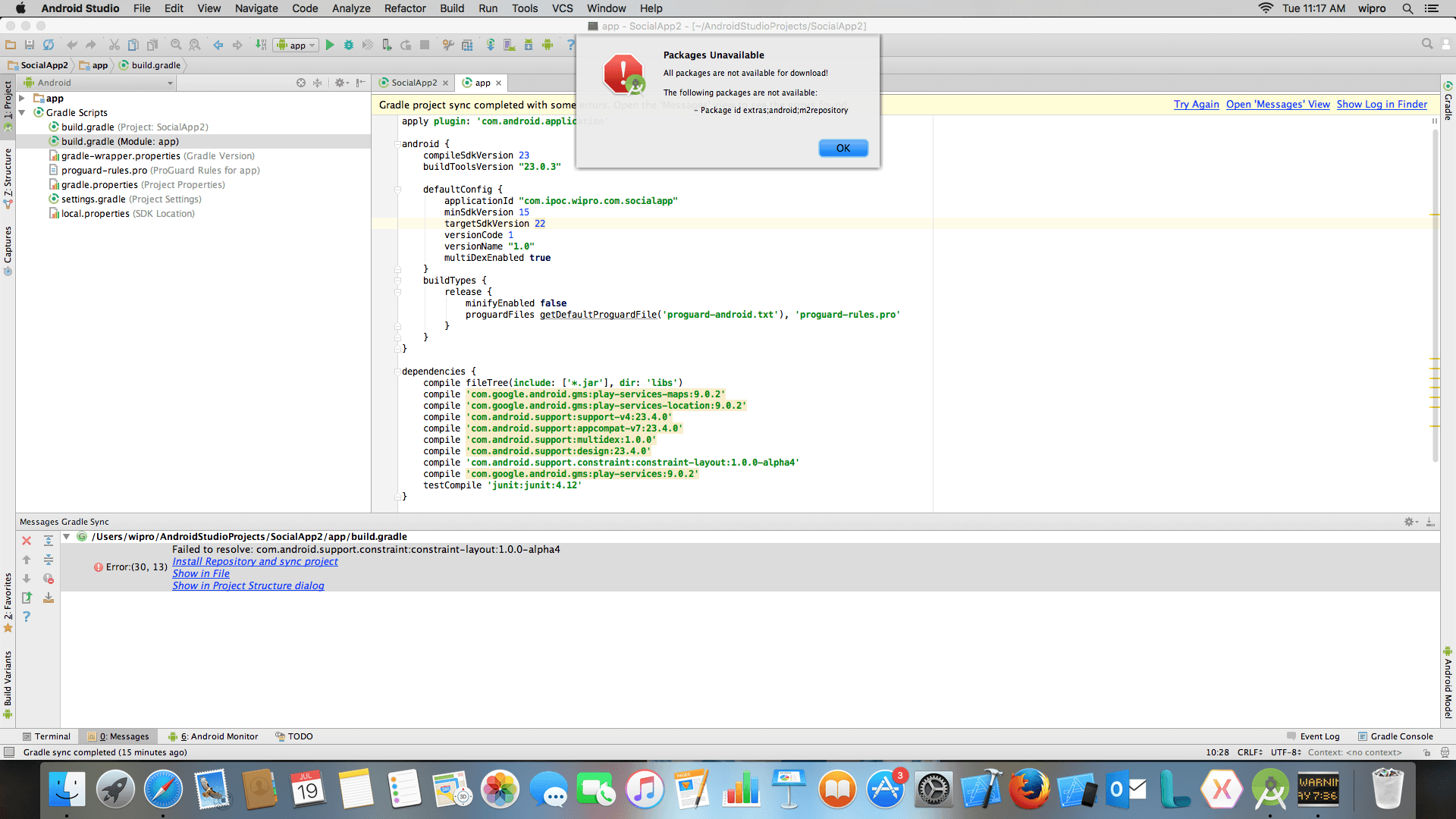
Task: Click the Project Structure icon
Action: (x=467, y=45)
